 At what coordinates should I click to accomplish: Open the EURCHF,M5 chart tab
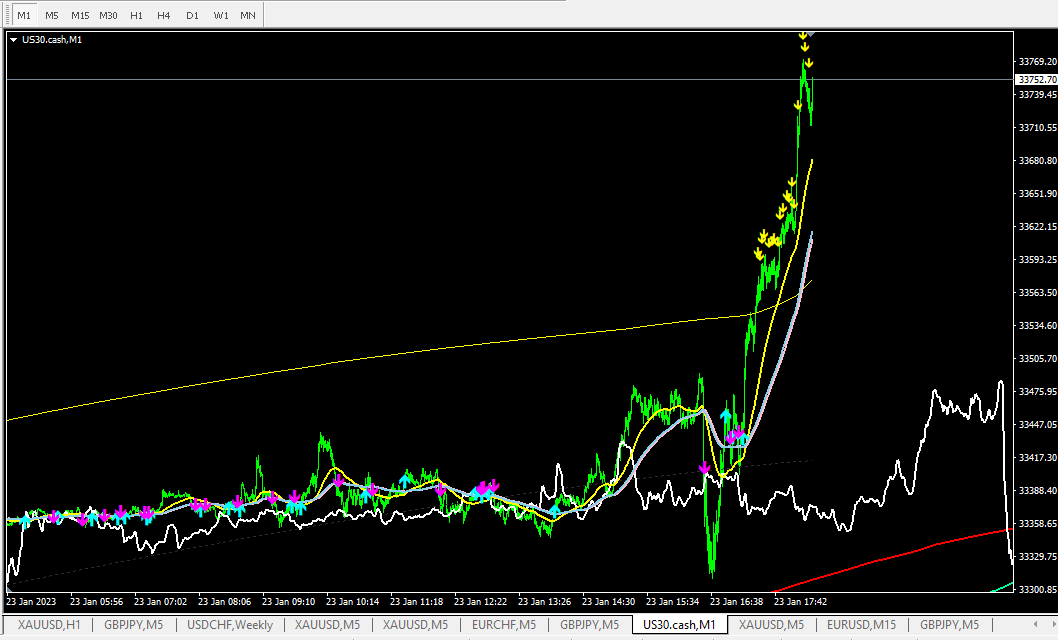tap(504, 624)
